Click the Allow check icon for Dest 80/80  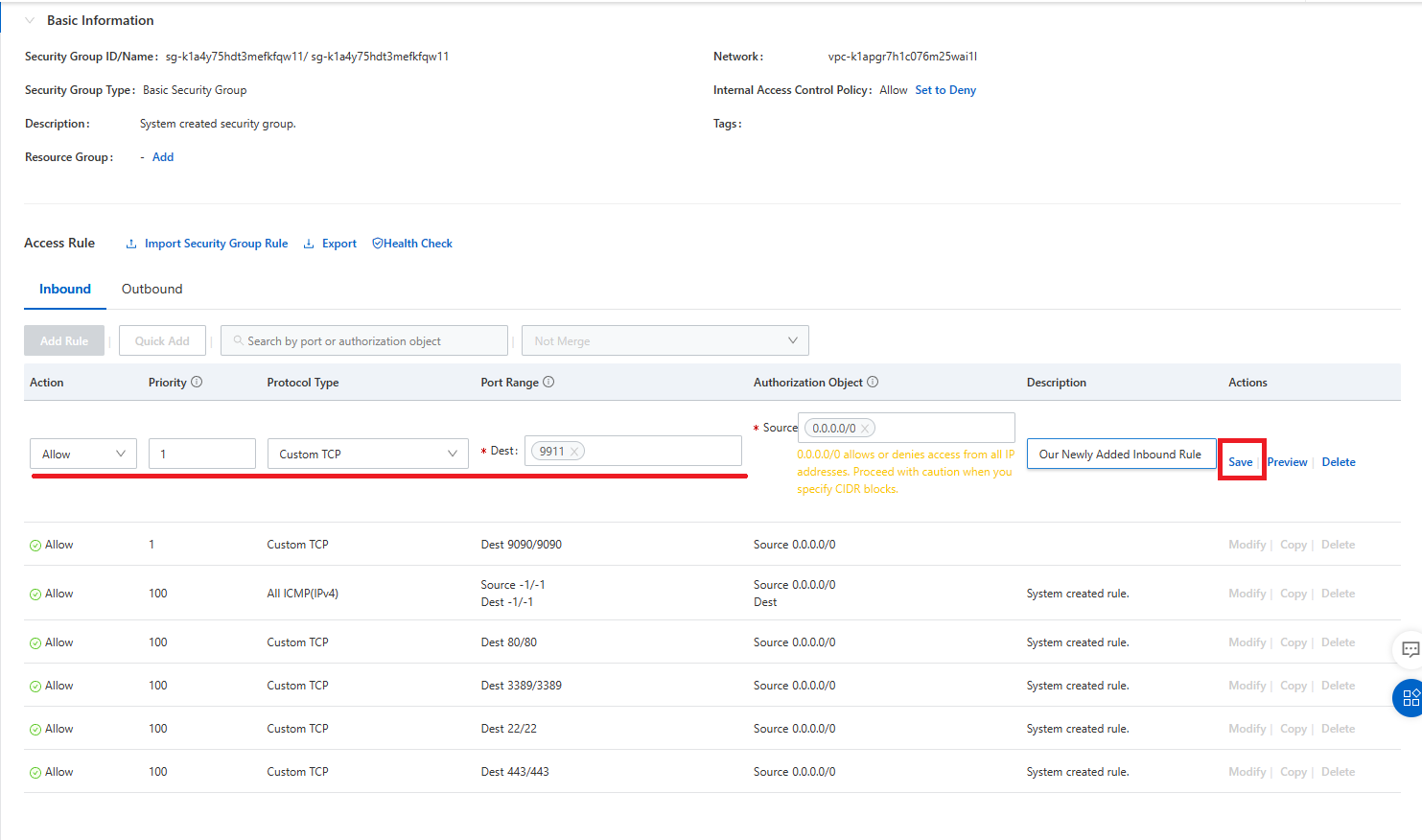35,643
